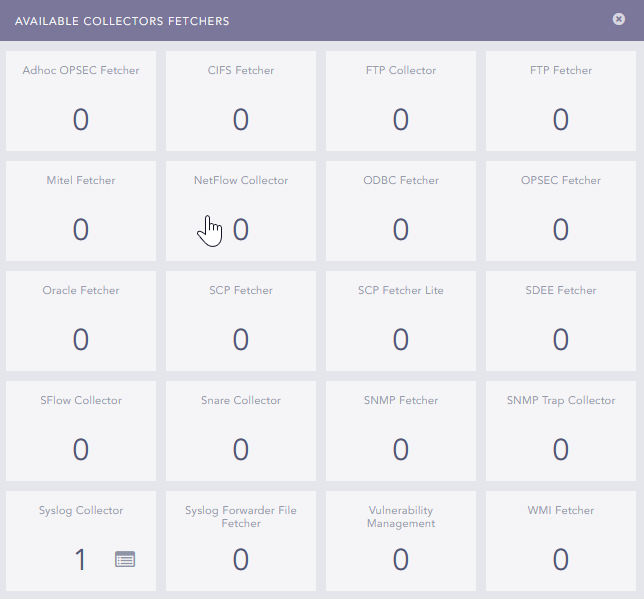Select the SFlow Collector tile
Screen dimensions: 644x599
coord(81,431)
